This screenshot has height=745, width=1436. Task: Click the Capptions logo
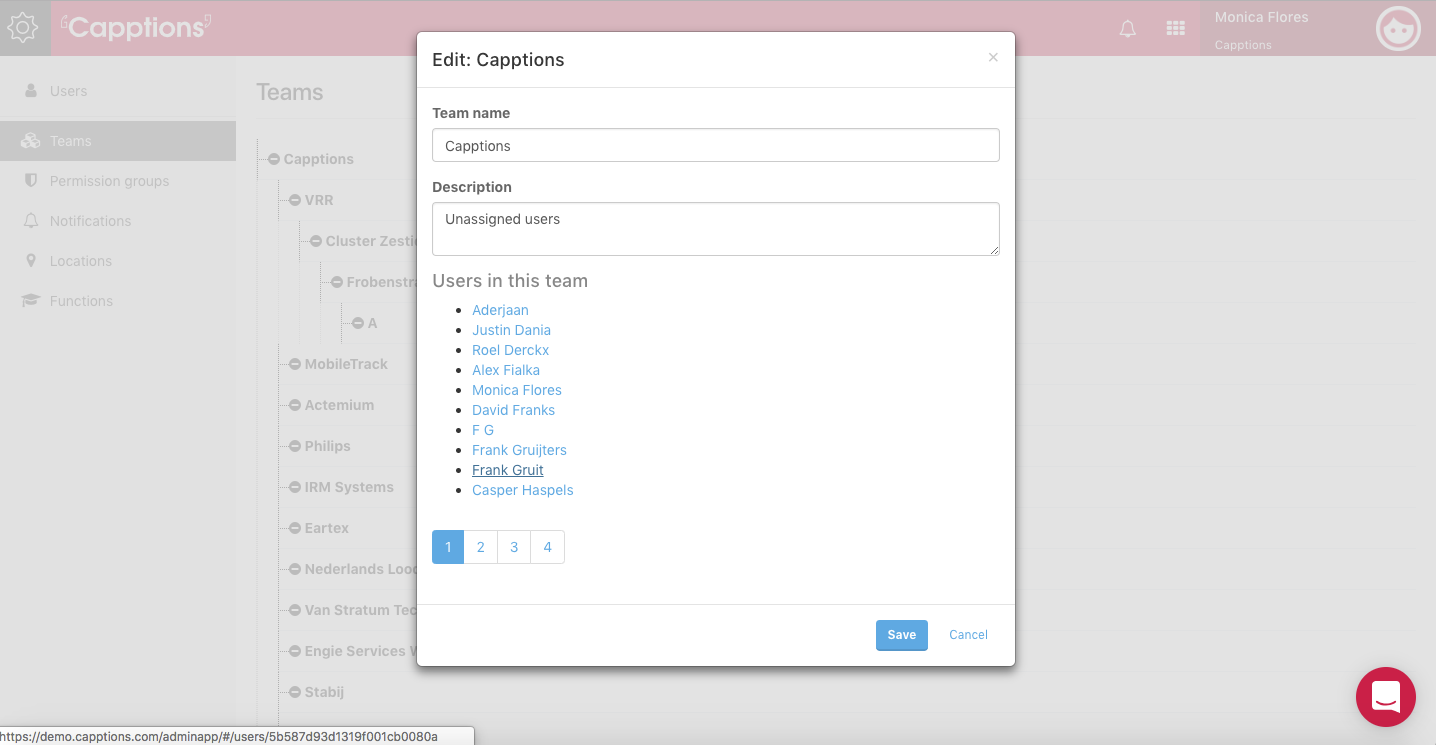[x=136, y=27]
